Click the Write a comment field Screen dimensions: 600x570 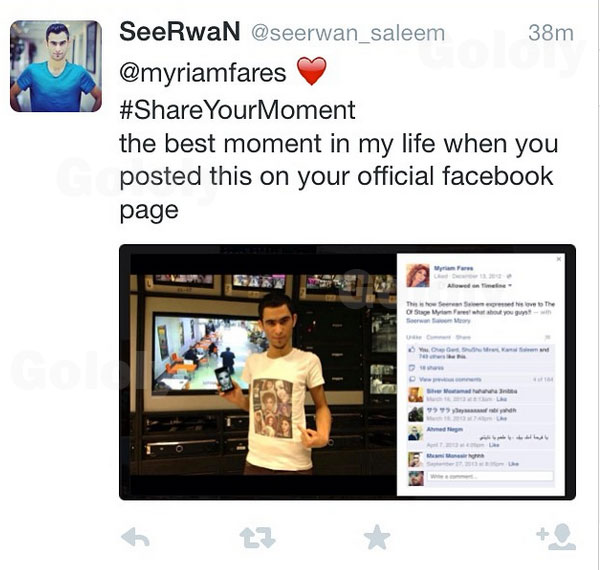(490, 476)
